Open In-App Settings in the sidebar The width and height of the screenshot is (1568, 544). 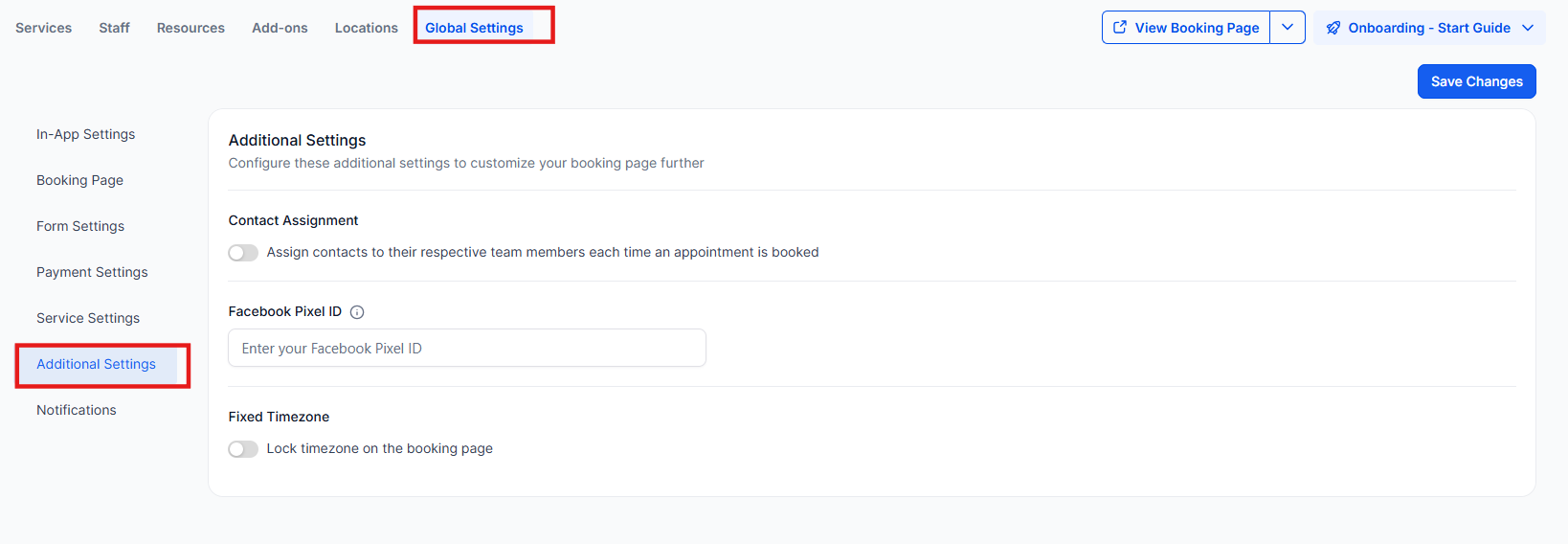click(x=86, y=134)
